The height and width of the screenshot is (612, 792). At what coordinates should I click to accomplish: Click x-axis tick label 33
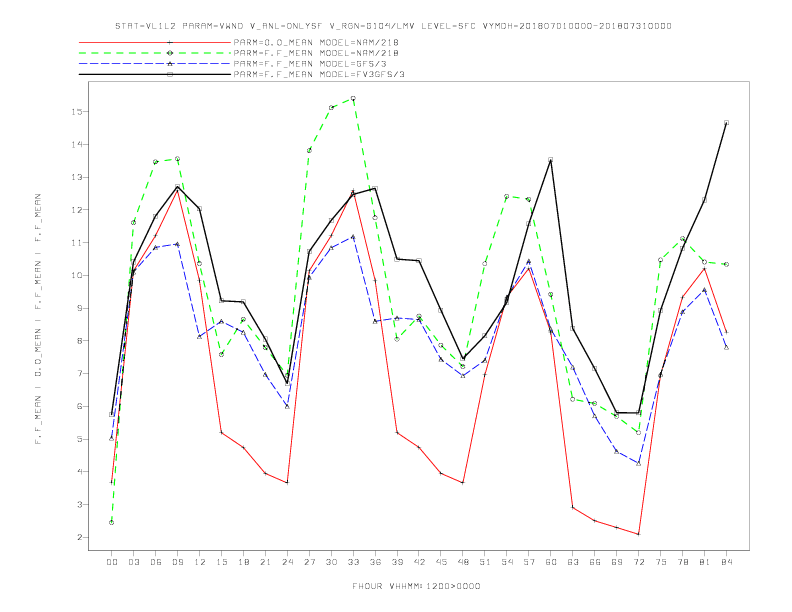pos(353,562)
